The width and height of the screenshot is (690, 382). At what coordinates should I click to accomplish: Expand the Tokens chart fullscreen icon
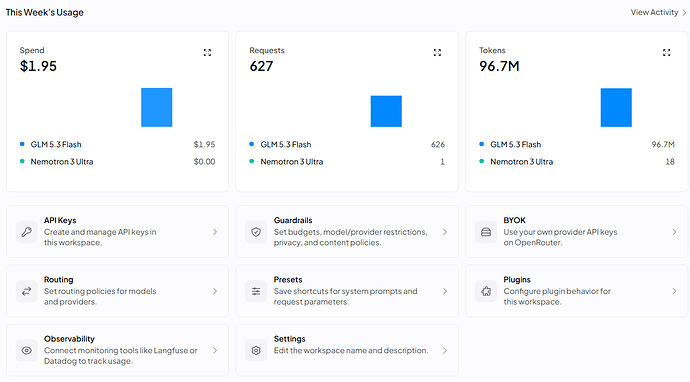[667, 53]
